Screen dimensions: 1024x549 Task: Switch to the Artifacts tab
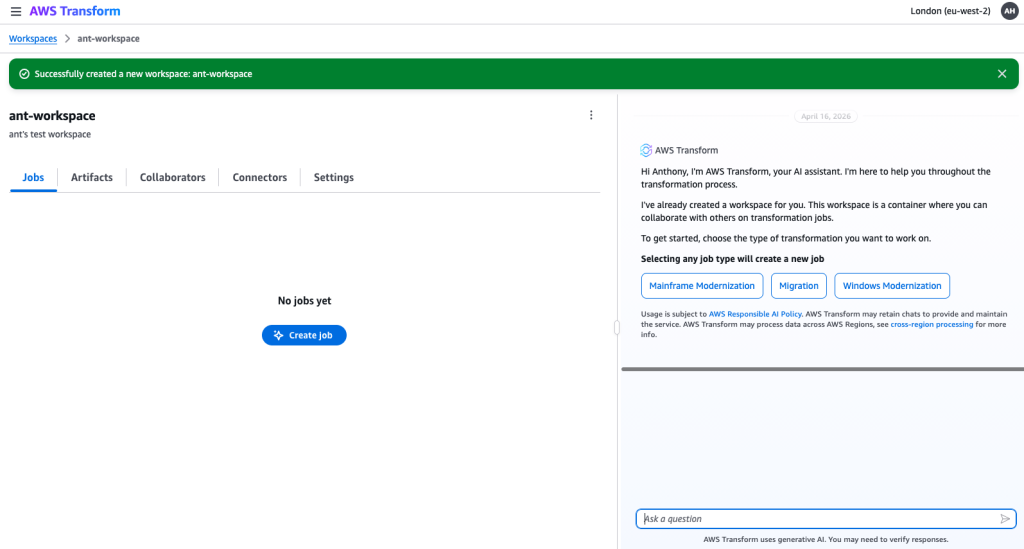pyautogui.click(x=92, y=177)
